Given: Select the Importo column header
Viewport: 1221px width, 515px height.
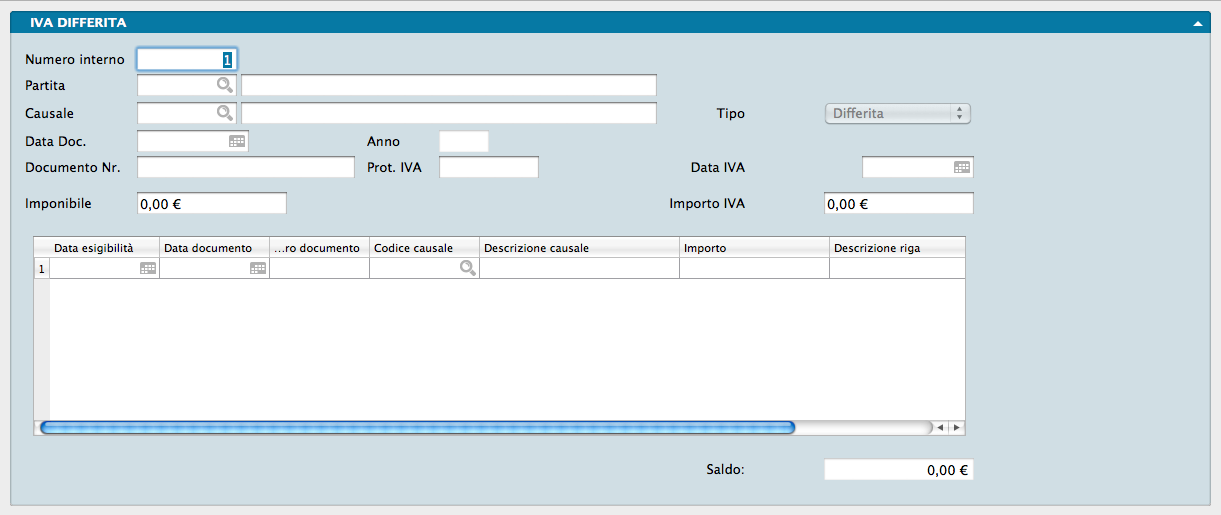Looking at the screenshot, I should 754,248.
